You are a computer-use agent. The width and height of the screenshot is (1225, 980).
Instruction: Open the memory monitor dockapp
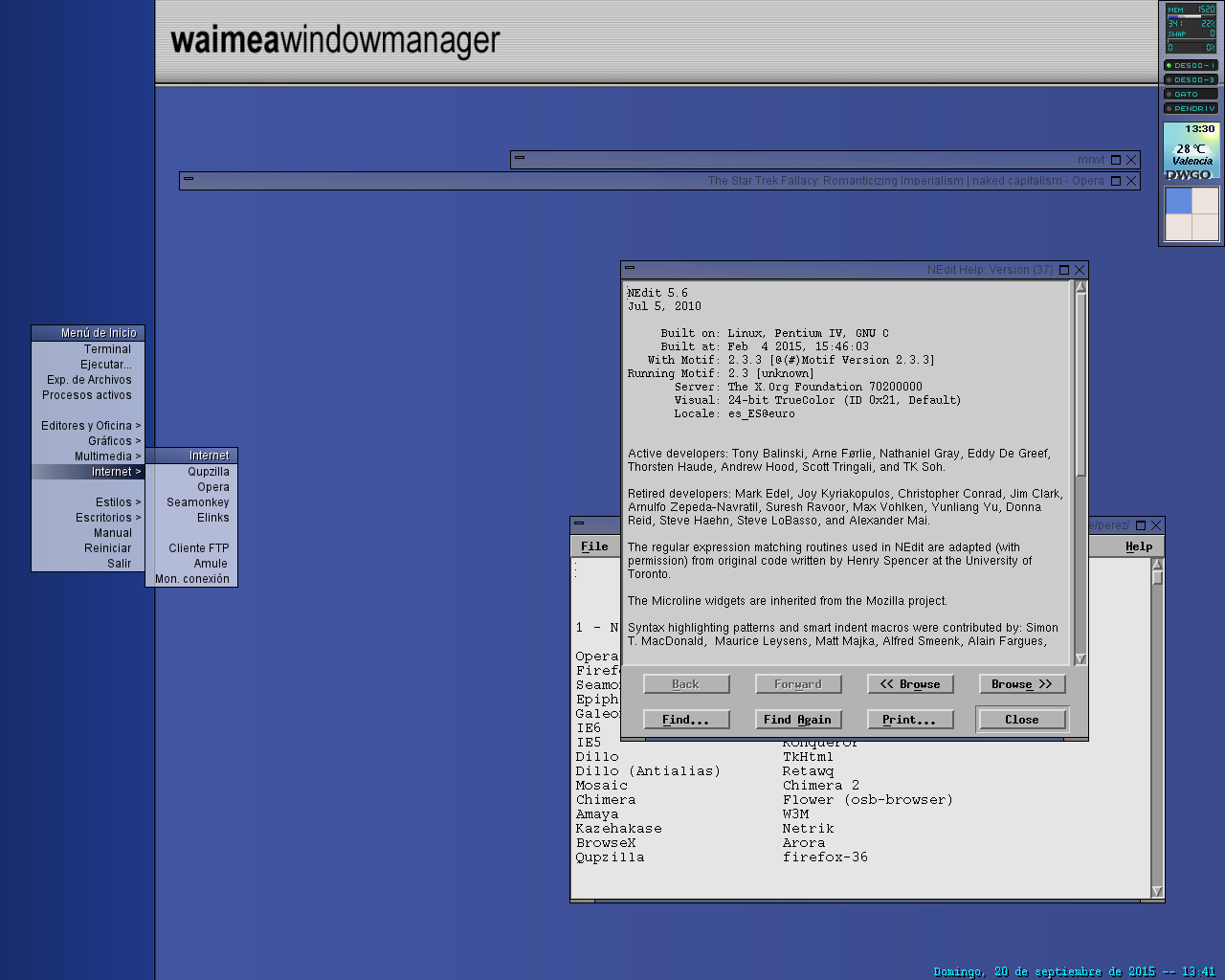click(1191, 29)
